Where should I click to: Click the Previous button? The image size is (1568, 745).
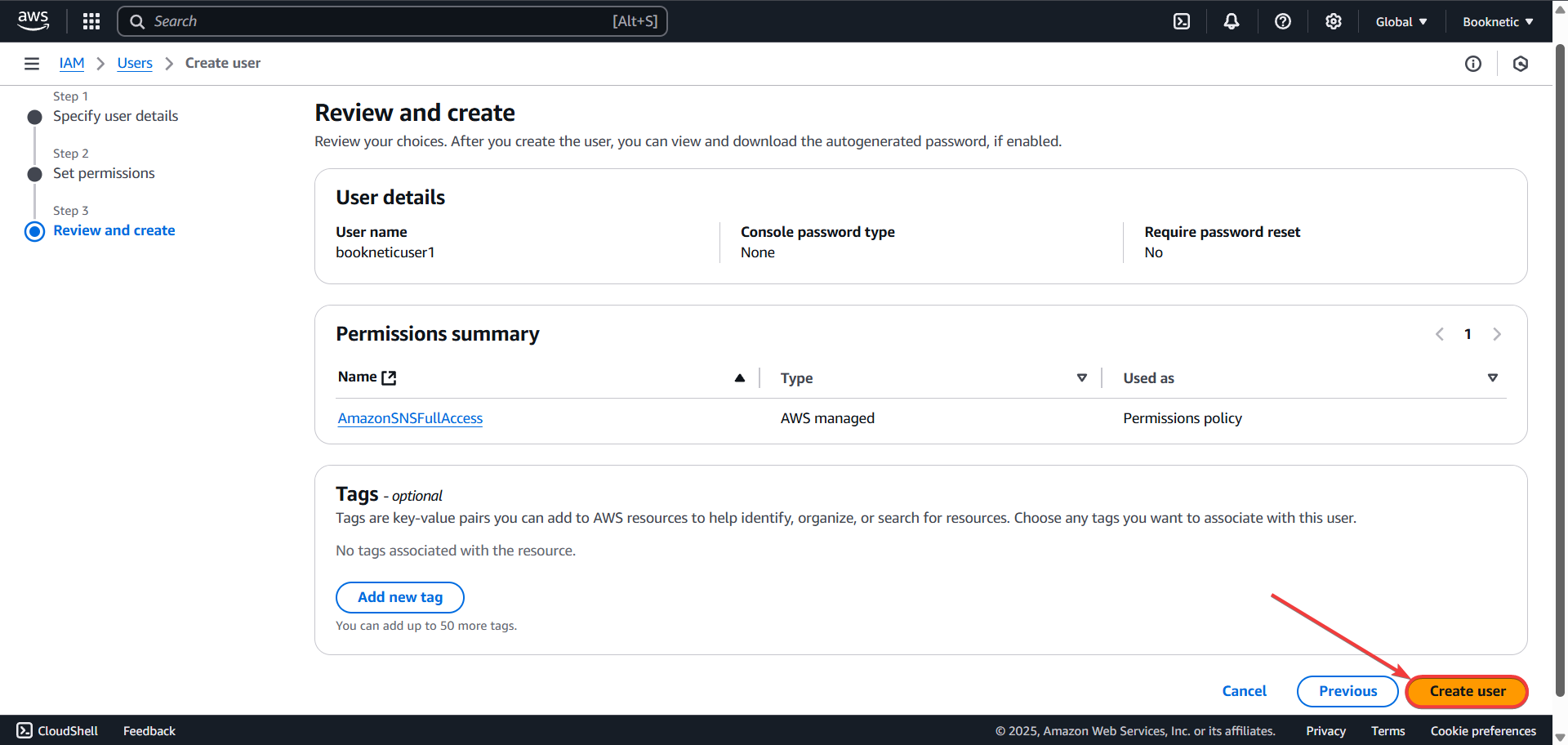[1347, 691]
